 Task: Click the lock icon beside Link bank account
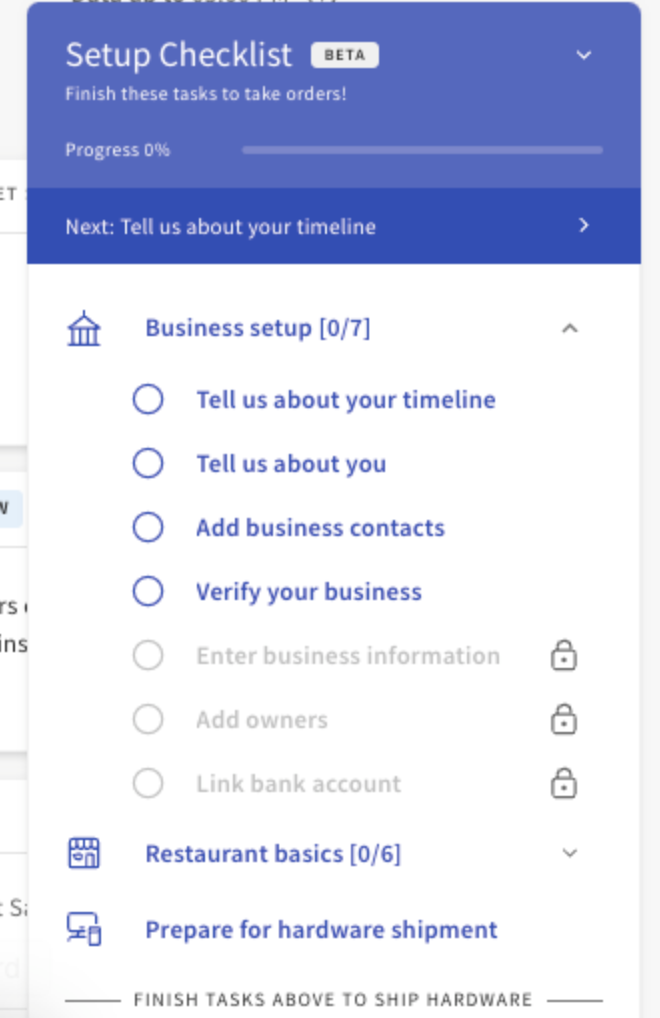click(x=565, y=784)
